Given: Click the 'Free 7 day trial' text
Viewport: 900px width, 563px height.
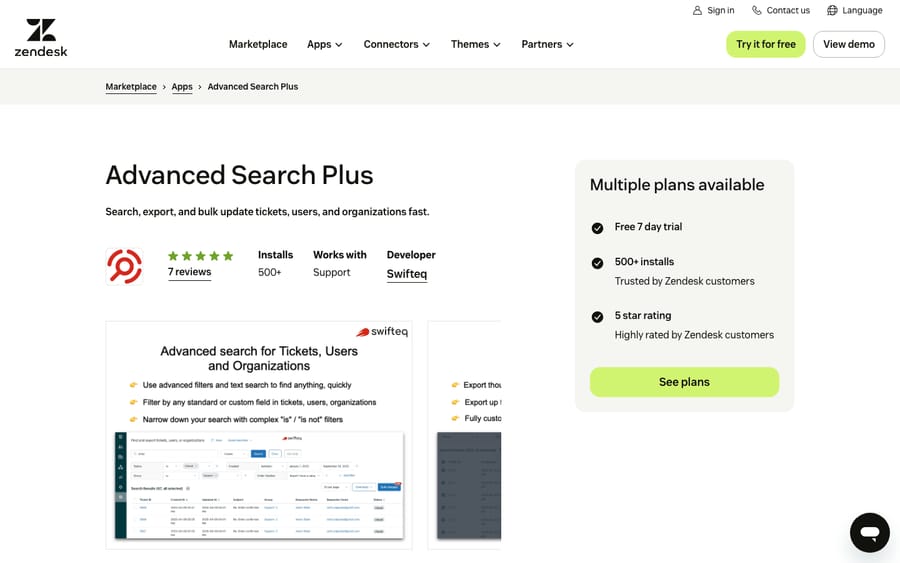Looking at the screenshot, I should tap(649, 227).
